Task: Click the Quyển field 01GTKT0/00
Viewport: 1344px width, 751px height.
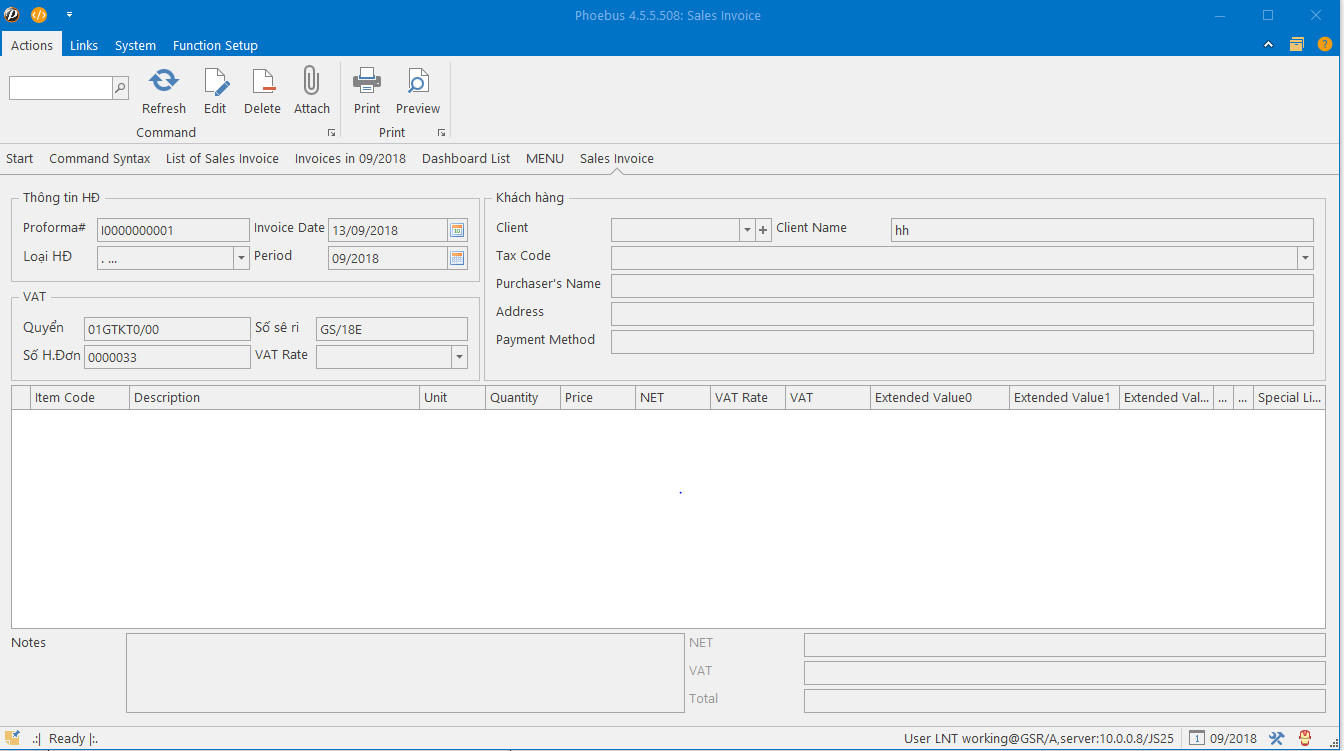Action: (167, 329)
